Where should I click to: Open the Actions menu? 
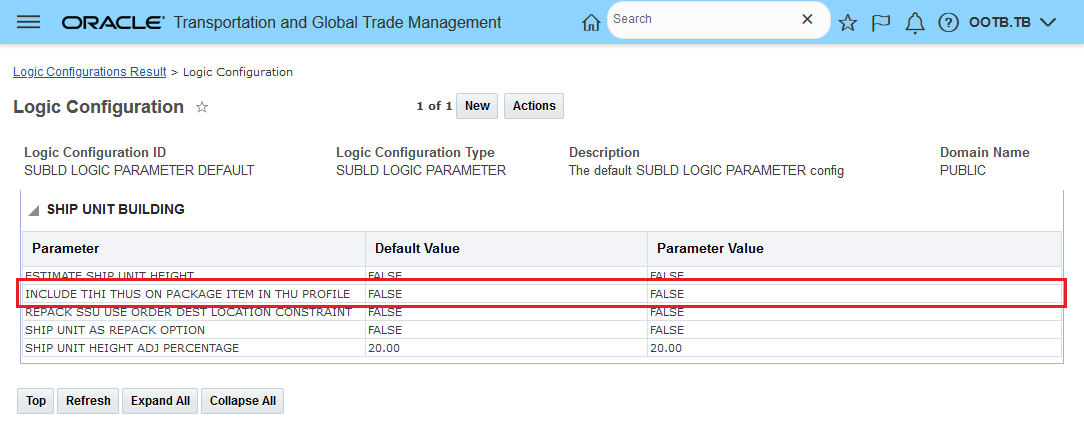click(x=534, y=106)
